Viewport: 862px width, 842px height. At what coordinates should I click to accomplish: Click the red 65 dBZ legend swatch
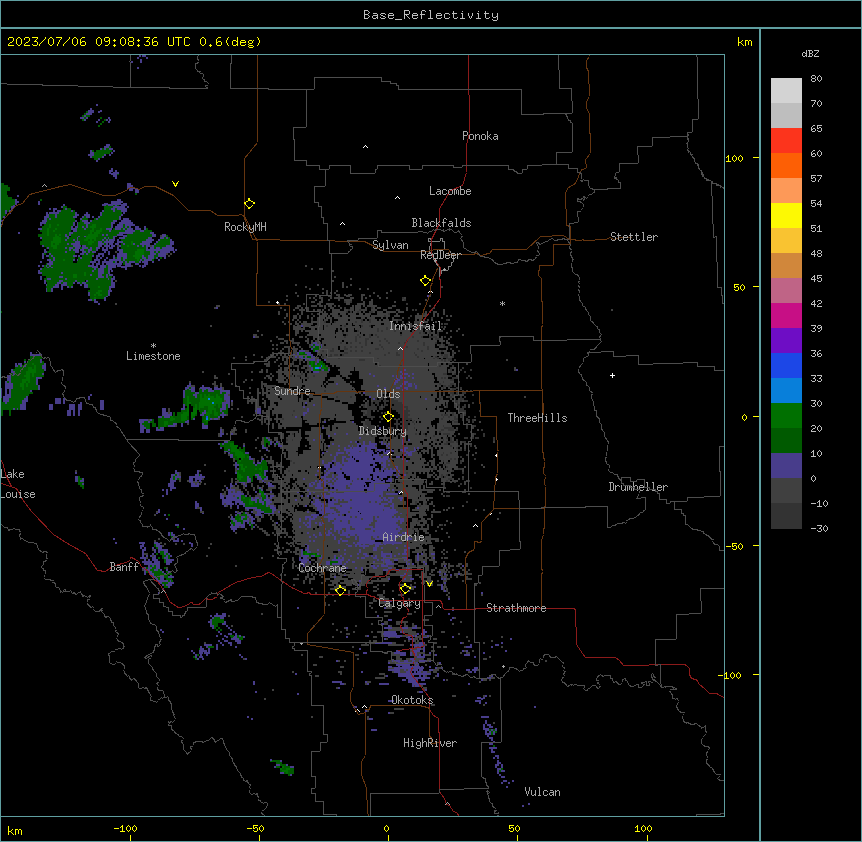pyautogui.click(x=786, y=140)
